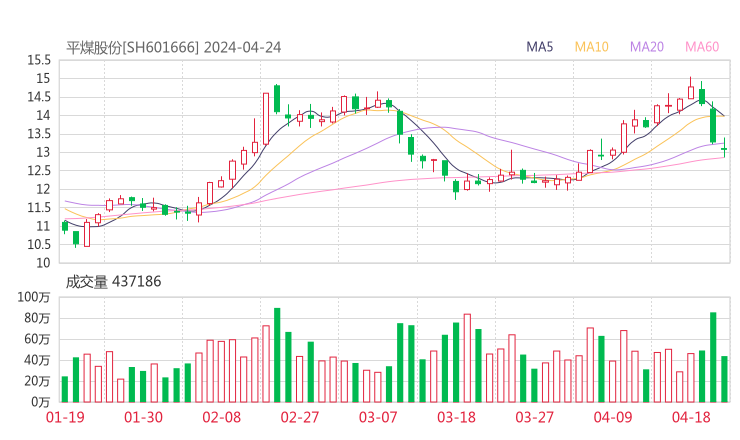The height and width of the screenshot is (440, 740).
Task: Click the 10.5 price axis label
Action: pyautogui.click(x=39, y=245)
